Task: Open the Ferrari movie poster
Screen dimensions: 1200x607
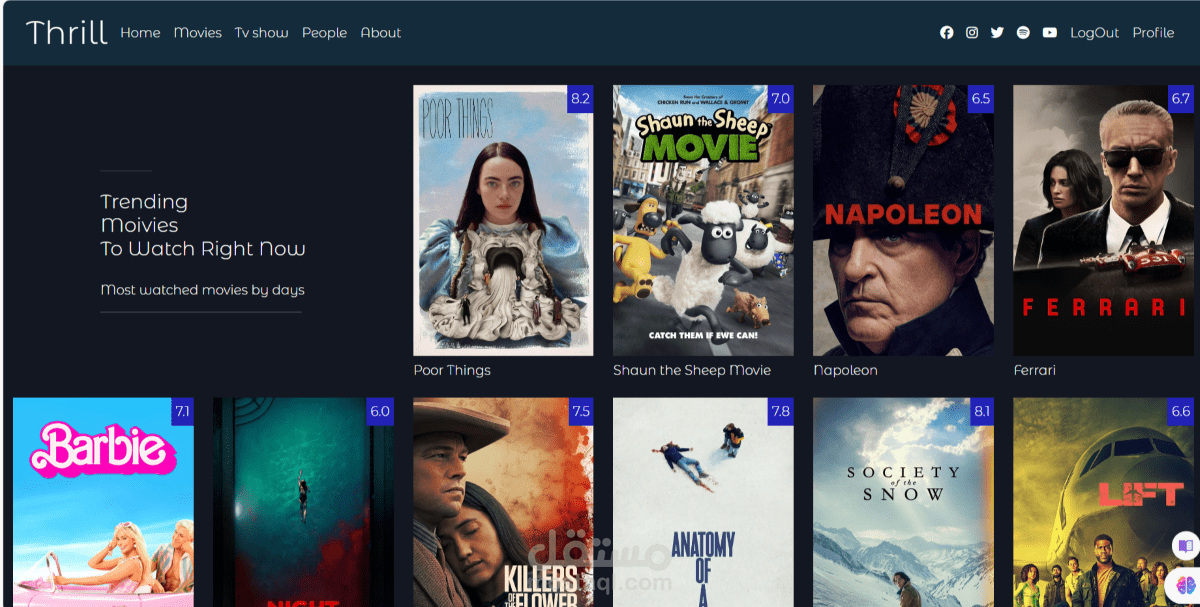Action: (1103, 220)
